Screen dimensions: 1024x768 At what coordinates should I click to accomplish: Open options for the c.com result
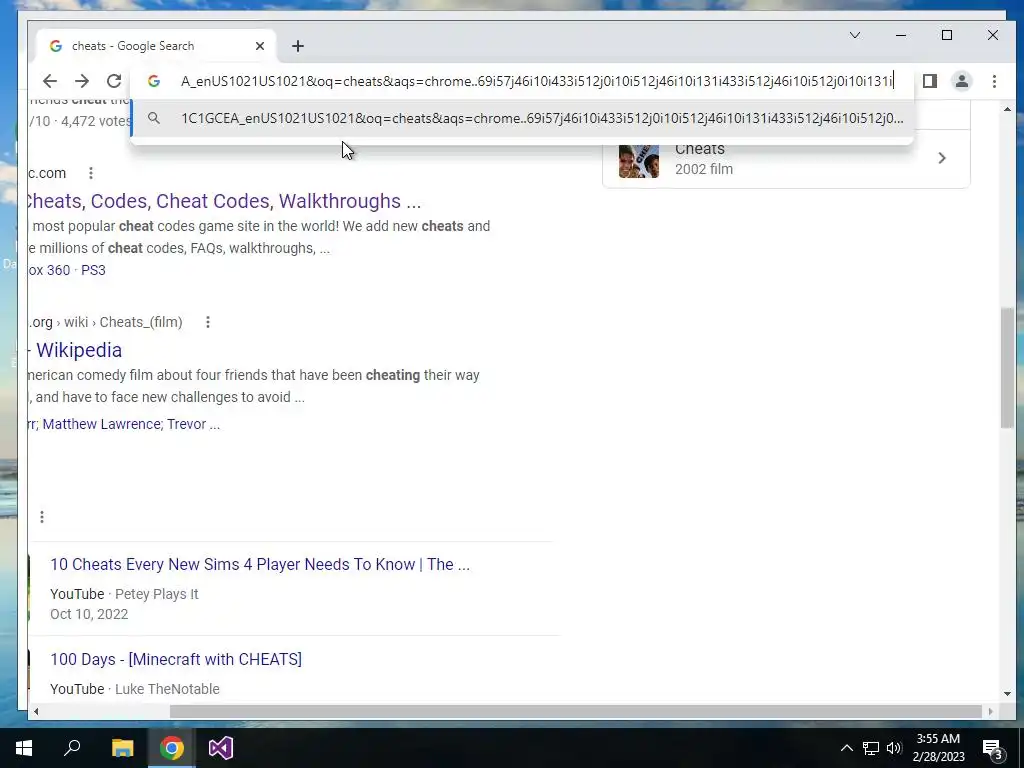91,173
